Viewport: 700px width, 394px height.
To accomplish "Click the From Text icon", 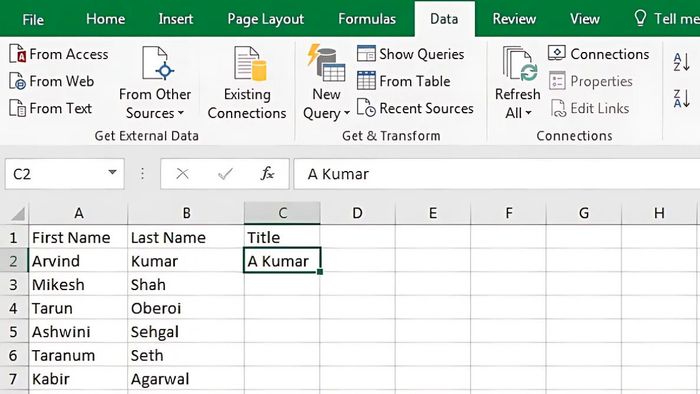I will pos(17,108).
